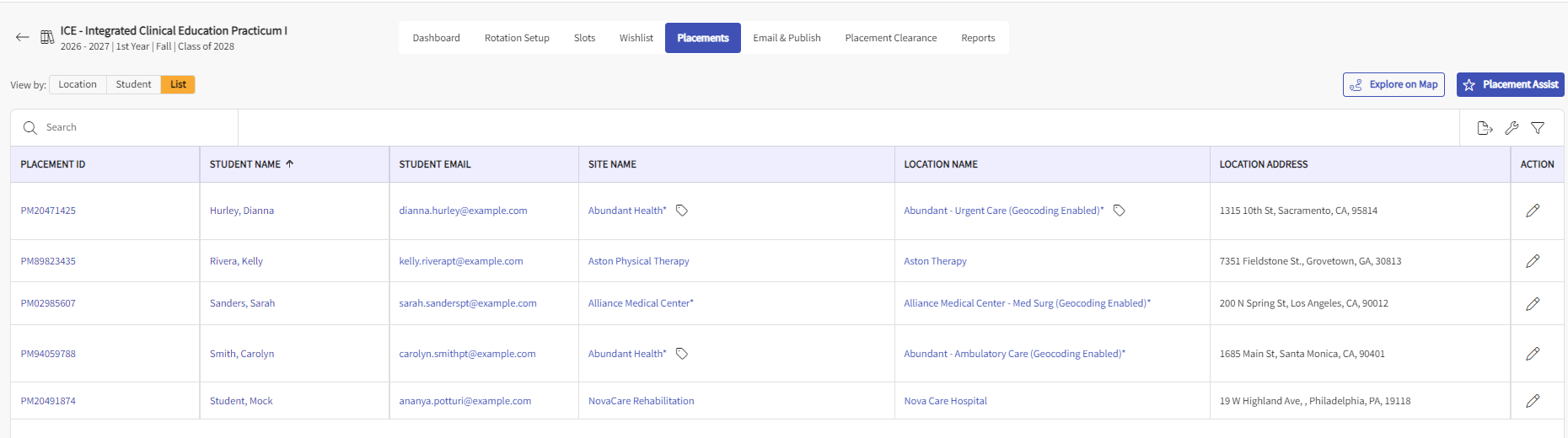
Task: Click tag icon next to Carolyn Smith's site
Action: tap(682, 354)
